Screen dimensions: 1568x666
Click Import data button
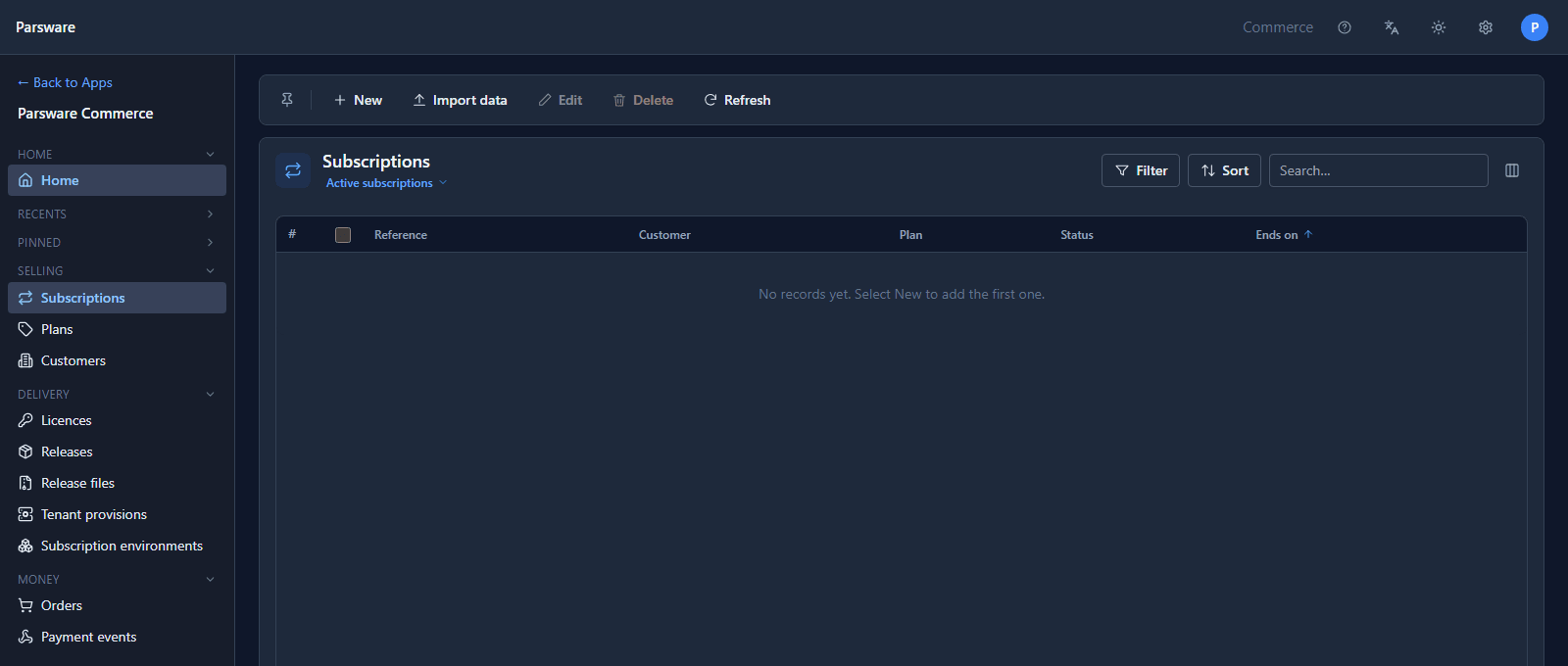(x=460, y=100)
